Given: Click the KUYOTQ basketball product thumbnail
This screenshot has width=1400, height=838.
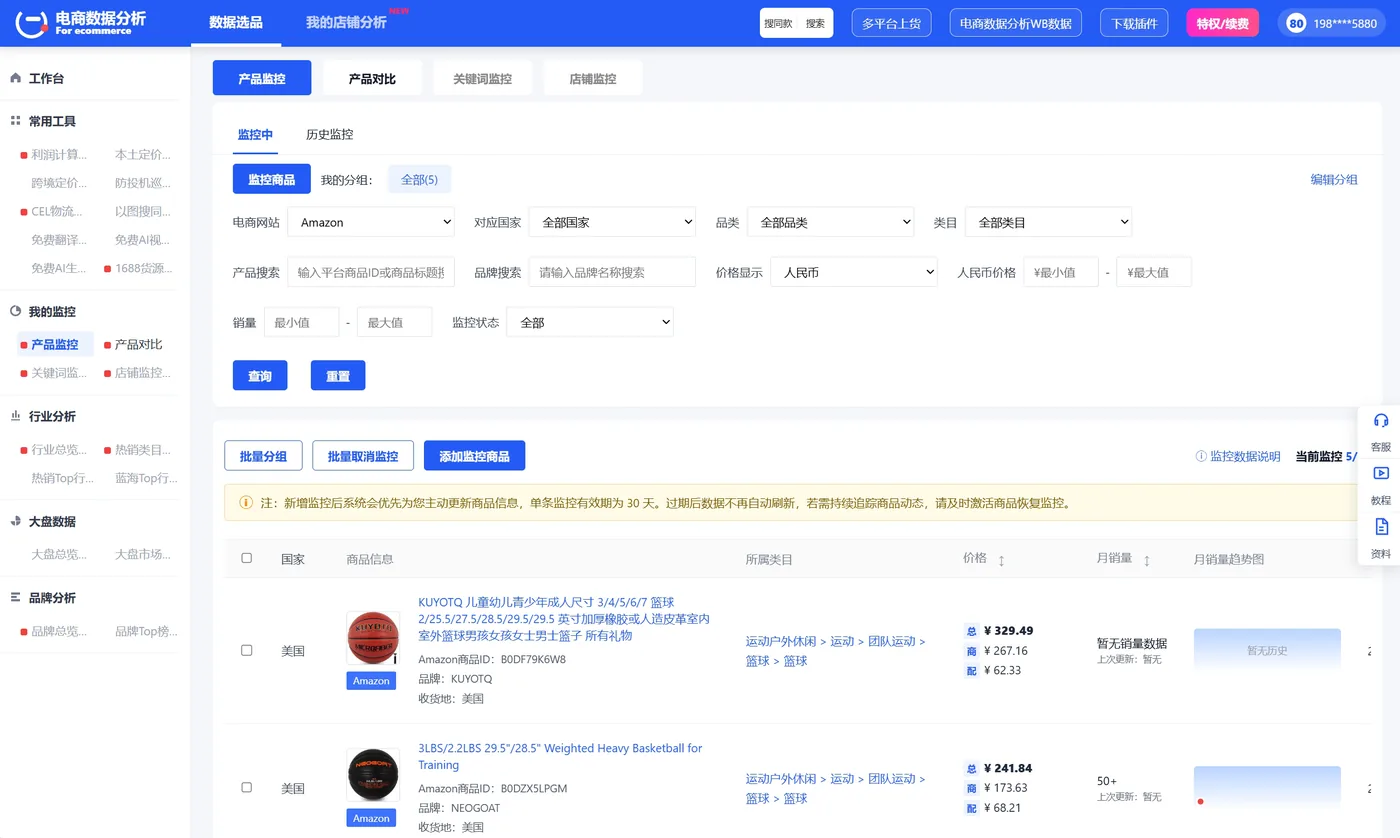Looking at the screenshot, I should pyautogui.click(x=372, y=638).
